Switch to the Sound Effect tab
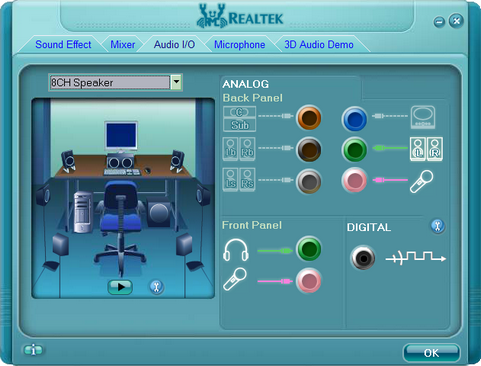This screenshot has height=366, width=481. click(x=63, y=45)
